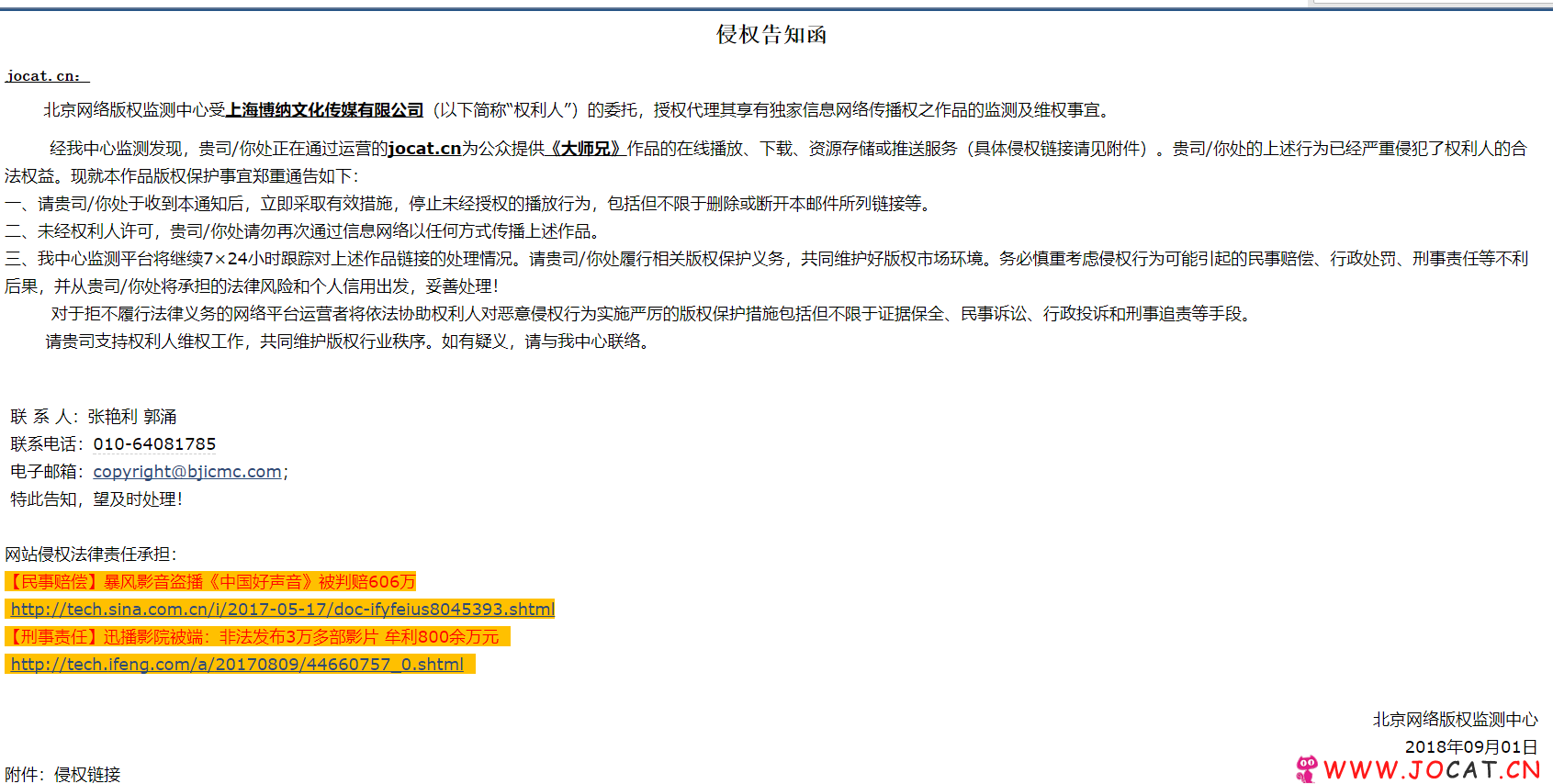Click the underlined 《大师兄》 work title
Image resolution: width=1553 pixels, height=784 pixels.
[x=586, y=149]
